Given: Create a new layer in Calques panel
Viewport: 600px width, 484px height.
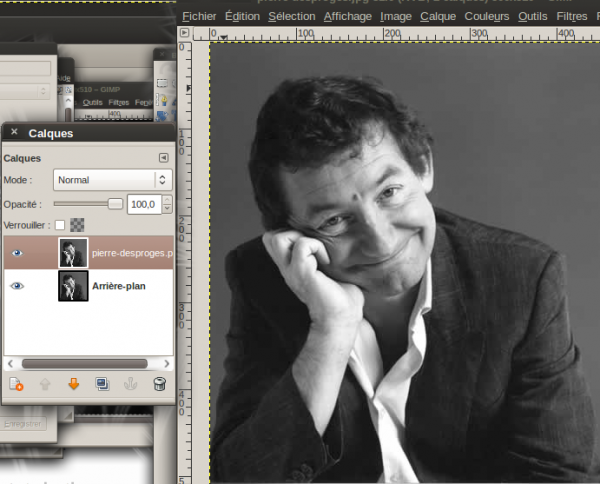Looking at the screenshot, I should [16, 384].
